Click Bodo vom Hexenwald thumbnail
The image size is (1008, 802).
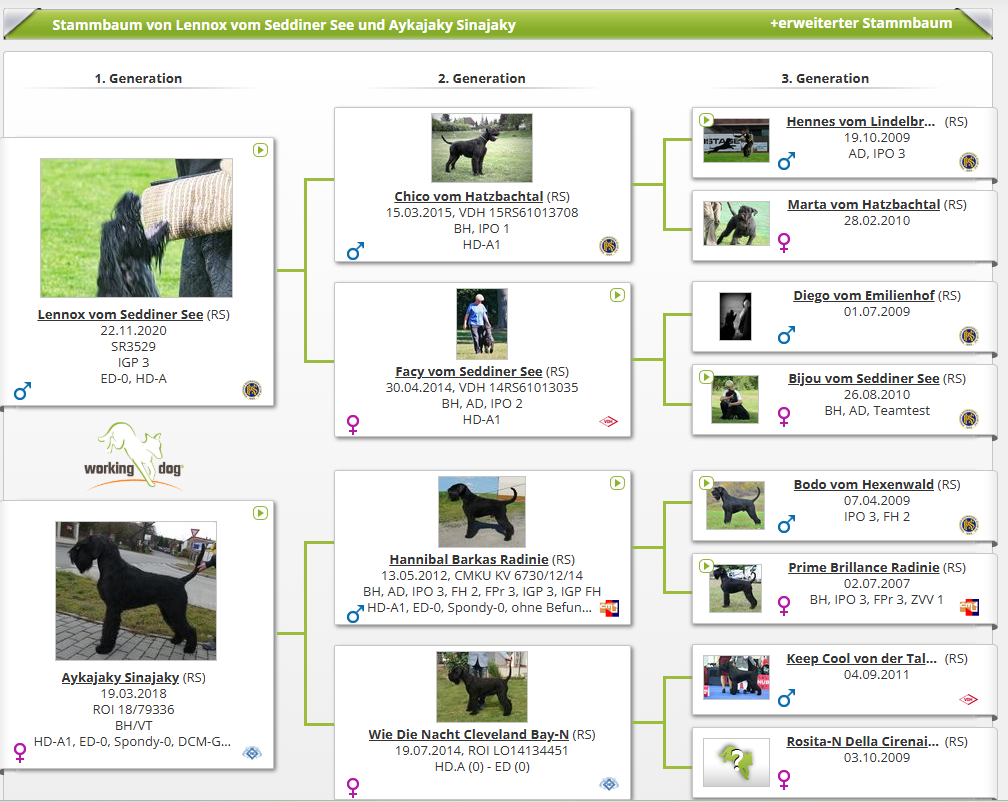pyautogui.click(x=735, y=505)
